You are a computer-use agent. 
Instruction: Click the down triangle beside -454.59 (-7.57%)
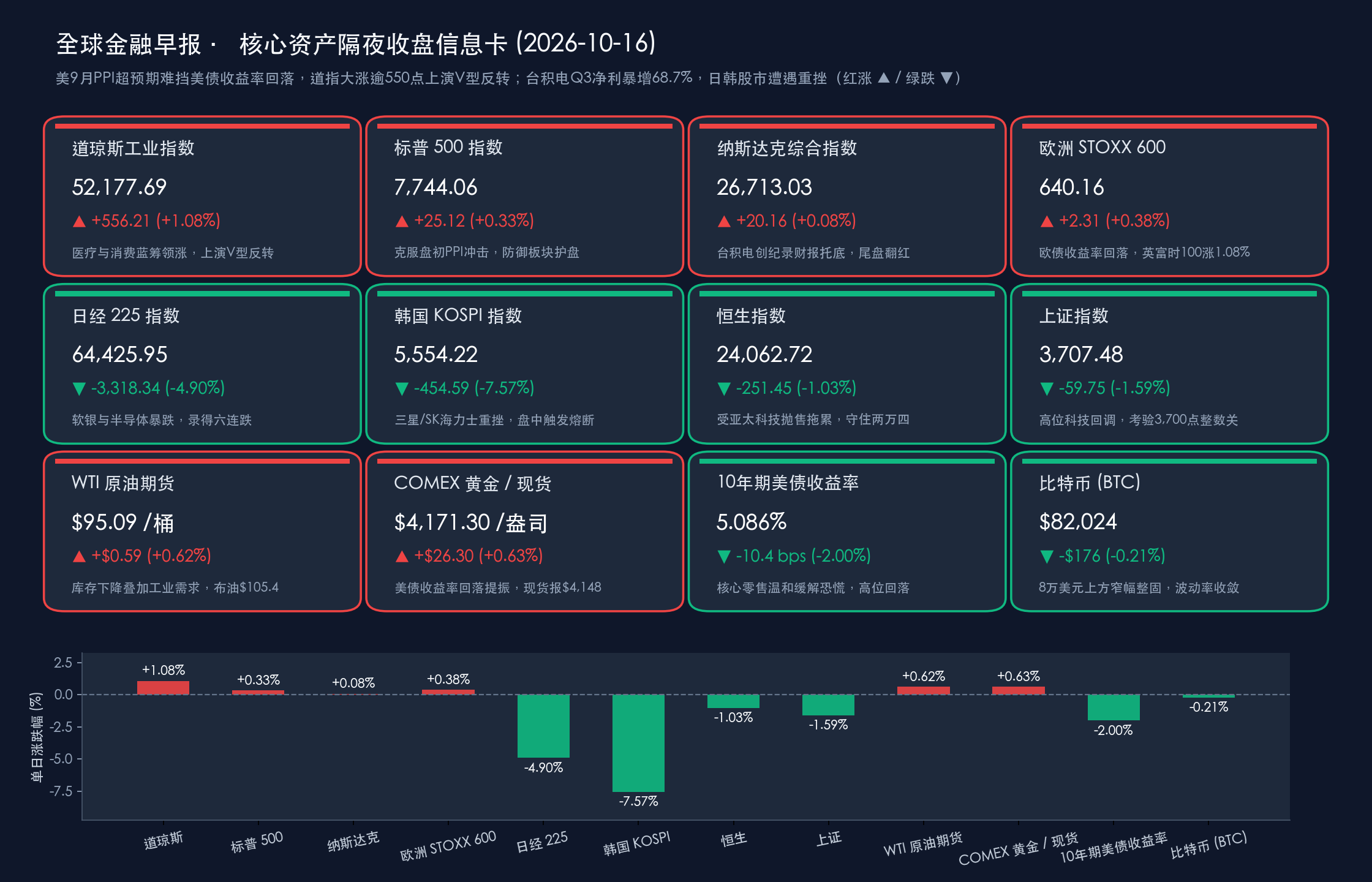pos(402,388)
